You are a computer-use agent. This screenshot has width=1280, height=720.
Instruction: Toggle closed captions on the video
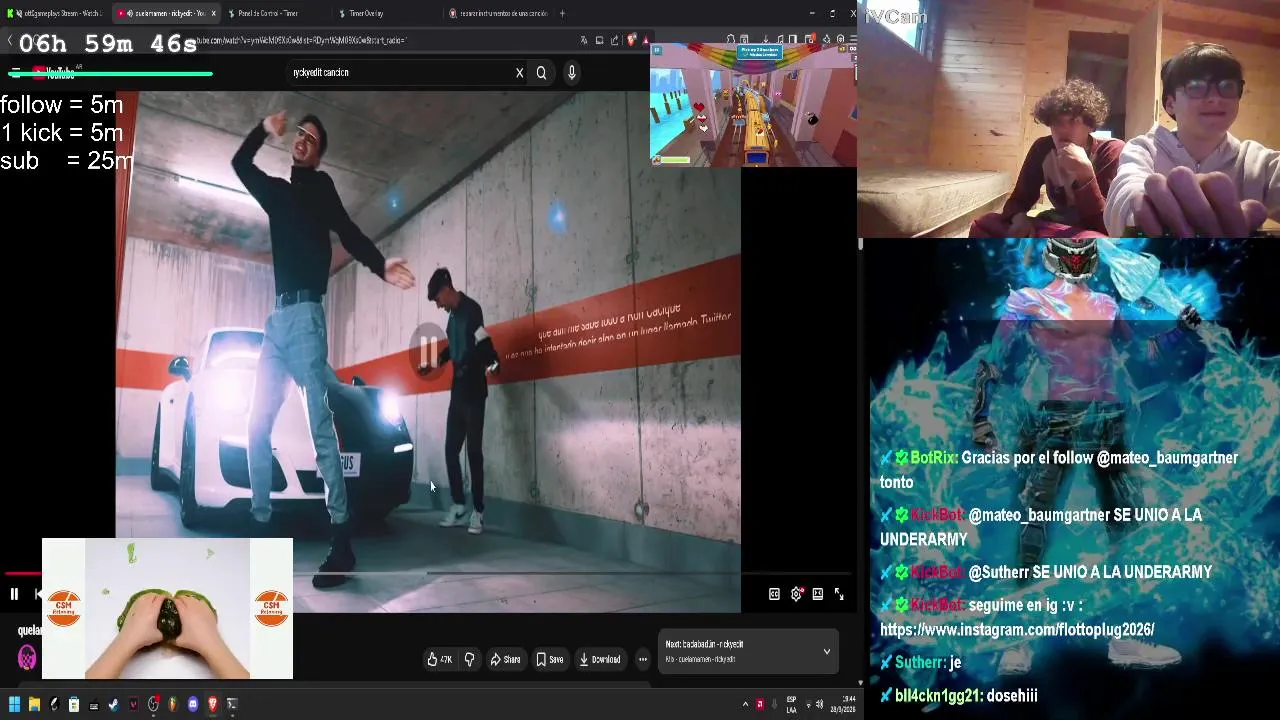coord(774,594)
